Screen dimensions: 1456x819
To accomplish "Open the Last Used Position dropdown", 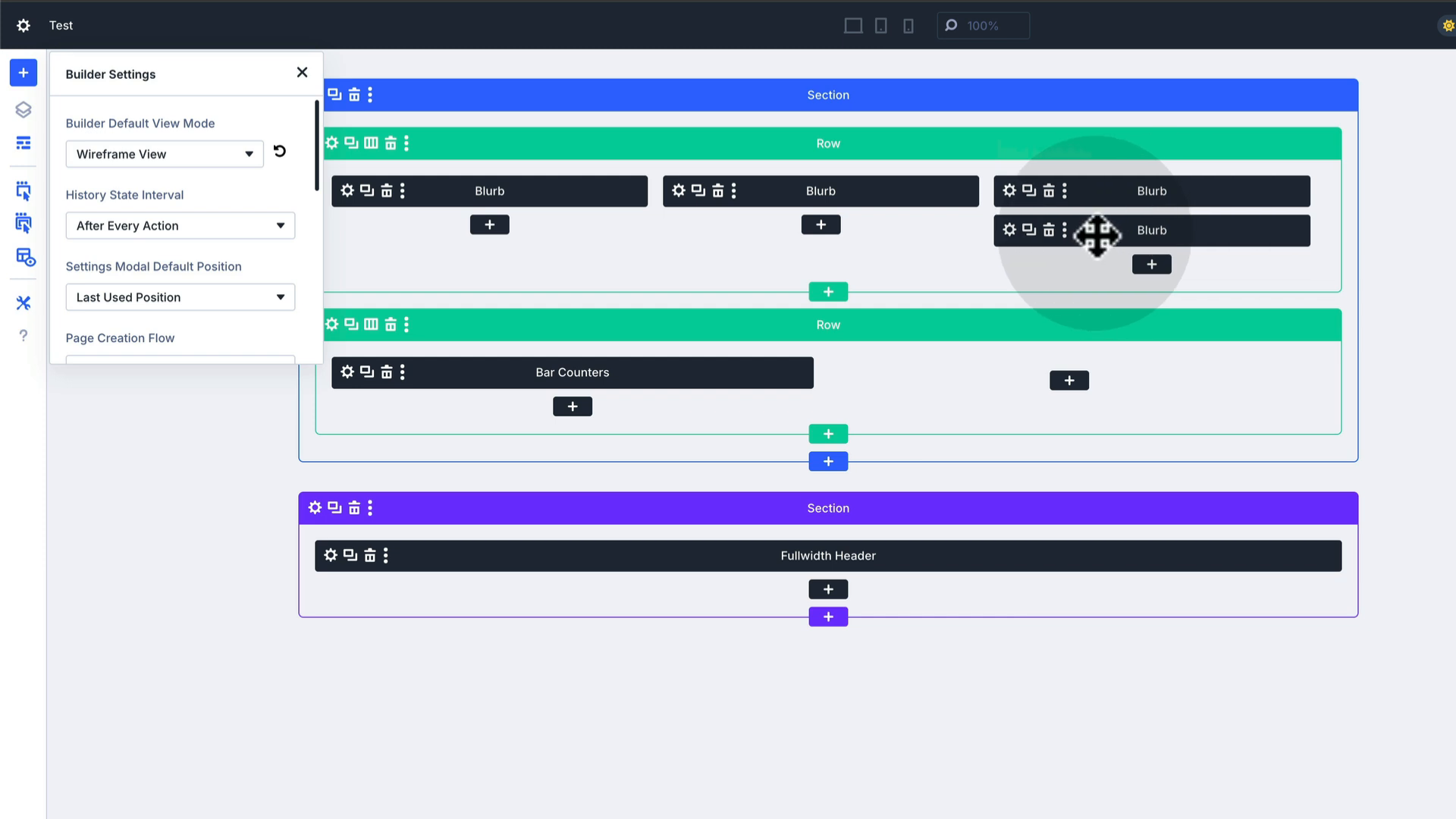I will (x=180, y=297).
